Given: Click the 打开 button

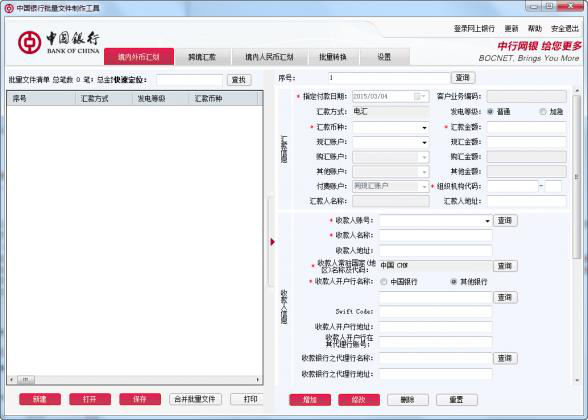Looking at the screenshot, I should [x=90, y=399].
